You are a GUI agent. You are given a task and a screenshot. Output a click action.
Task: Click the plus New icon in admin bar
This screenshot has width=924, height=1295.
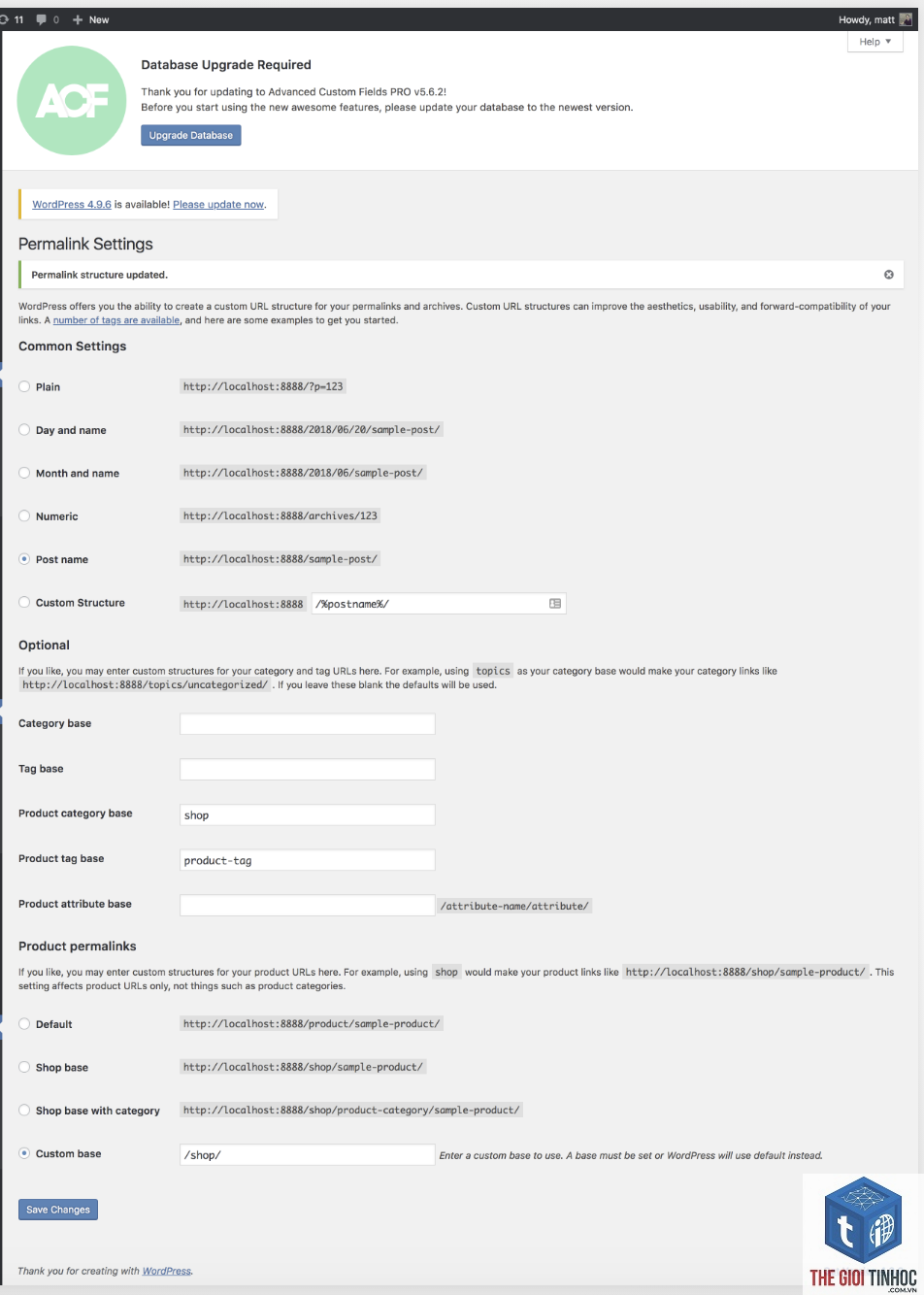click(x=78, y=19)
